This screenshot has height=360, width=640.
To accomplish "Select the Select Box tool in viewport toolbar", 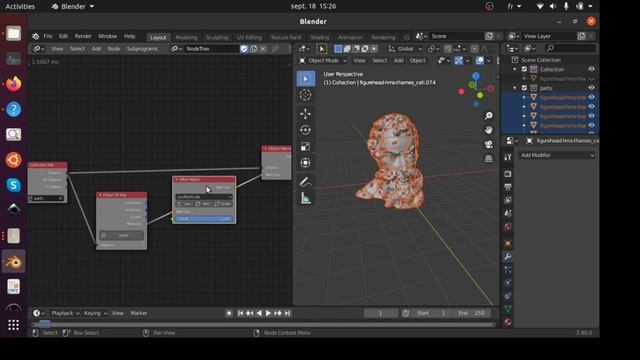I will [x=306, y=79].
